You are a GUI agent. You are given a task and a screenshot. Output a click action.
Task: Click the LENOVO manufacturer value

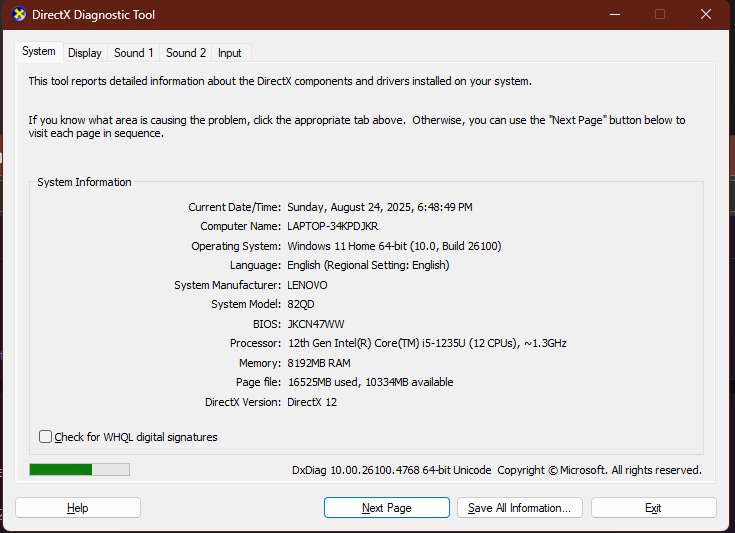coord(308,285)
